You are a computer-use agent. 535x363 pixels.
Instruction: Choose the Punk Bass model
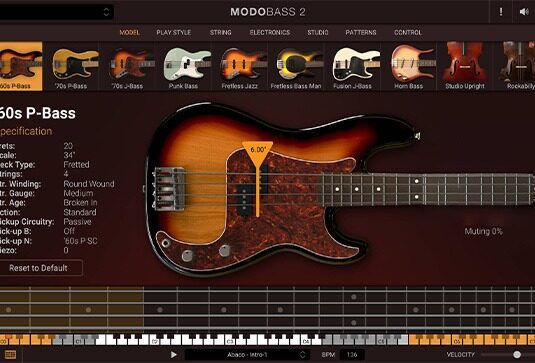(x=183, y=66)
